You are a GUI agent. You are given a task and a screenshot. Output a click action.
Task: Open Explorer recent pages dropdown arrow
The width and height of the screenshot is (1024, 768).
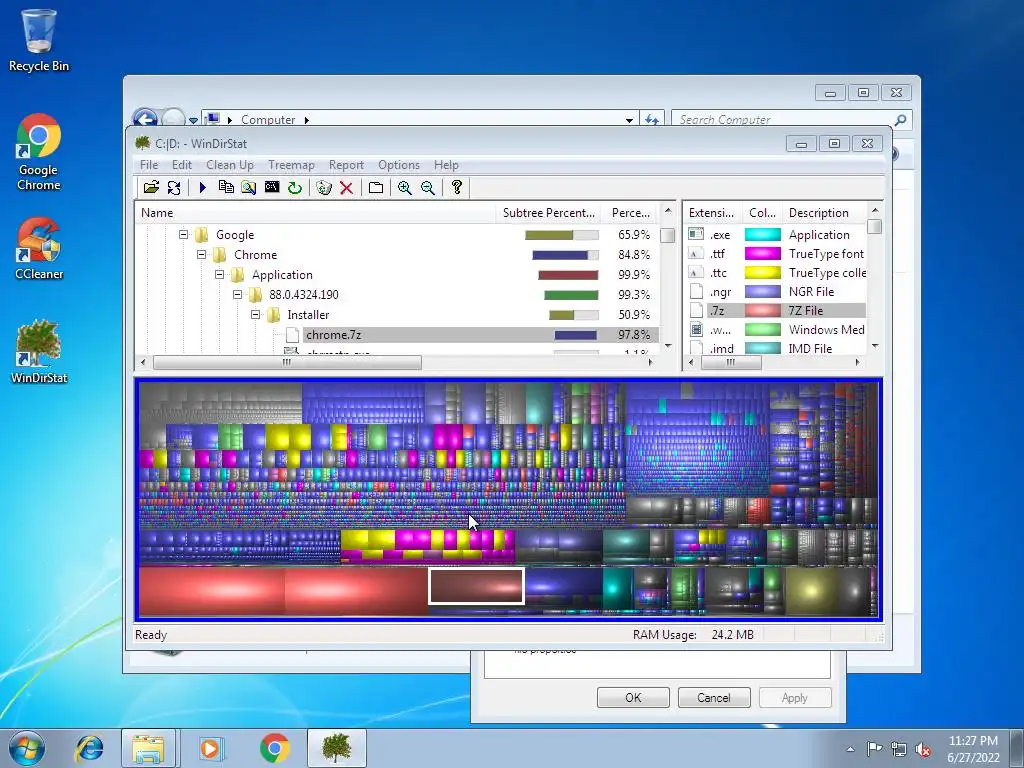pyautogui.click(x=193, y=120)
